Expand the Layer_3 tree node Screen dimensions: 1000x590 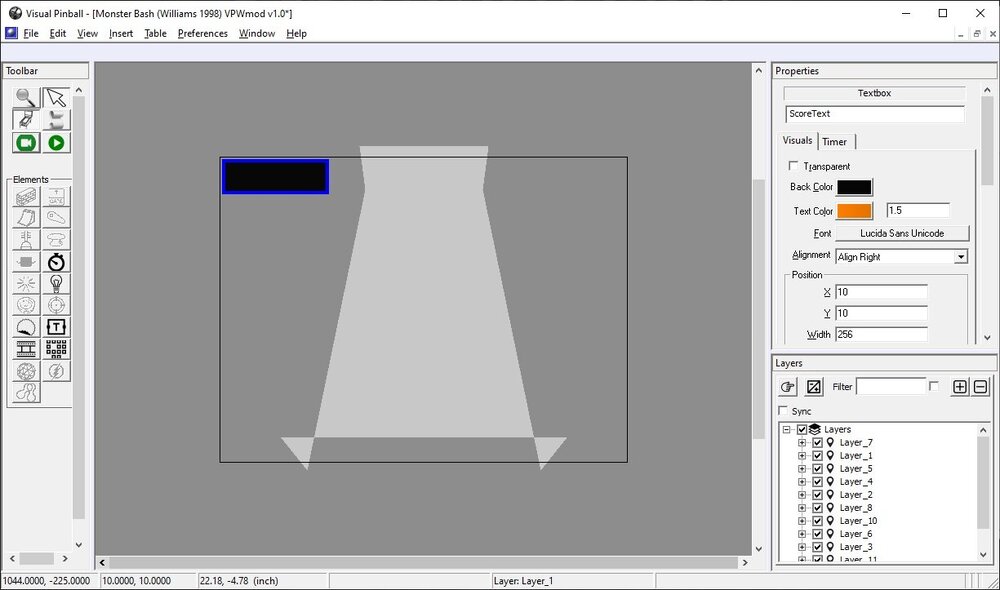point(802,547)
